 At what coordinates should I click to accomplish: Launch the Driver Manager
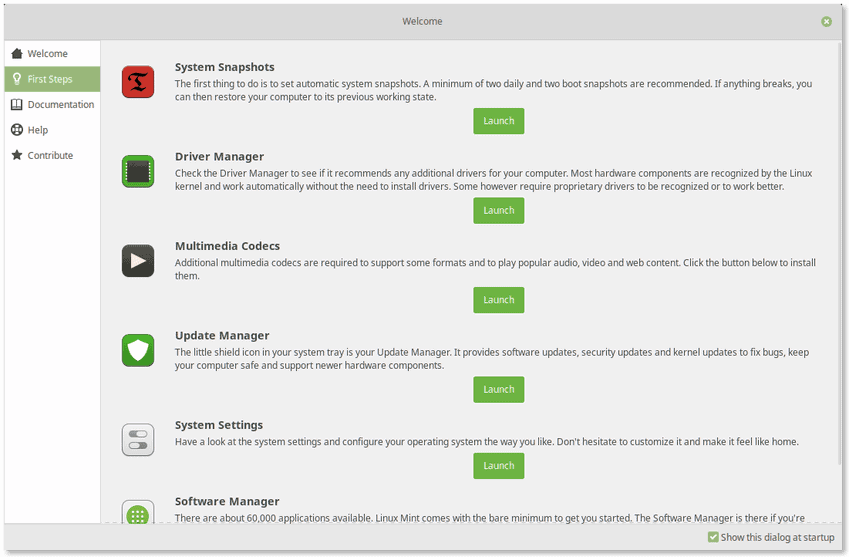point(499,210)
